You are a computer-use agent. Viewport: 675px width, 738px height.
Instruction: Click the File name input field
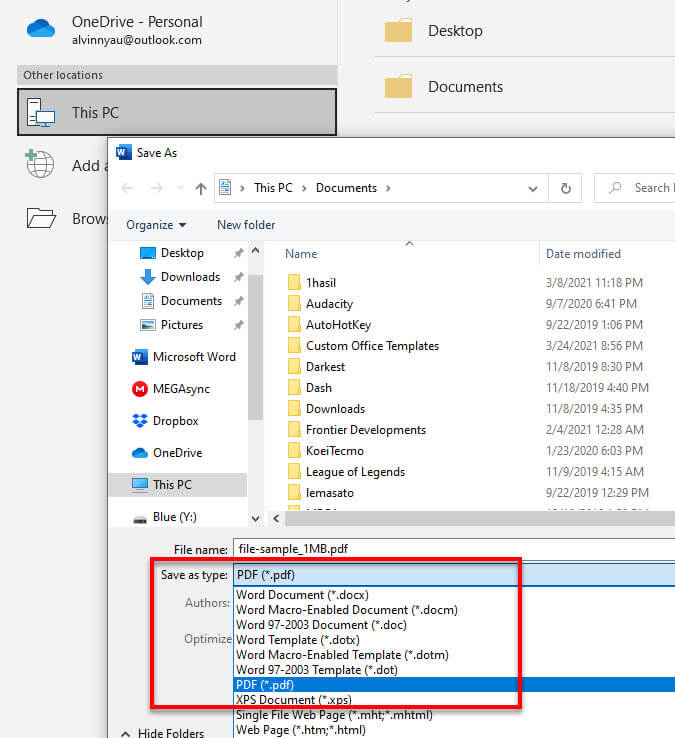454,549
